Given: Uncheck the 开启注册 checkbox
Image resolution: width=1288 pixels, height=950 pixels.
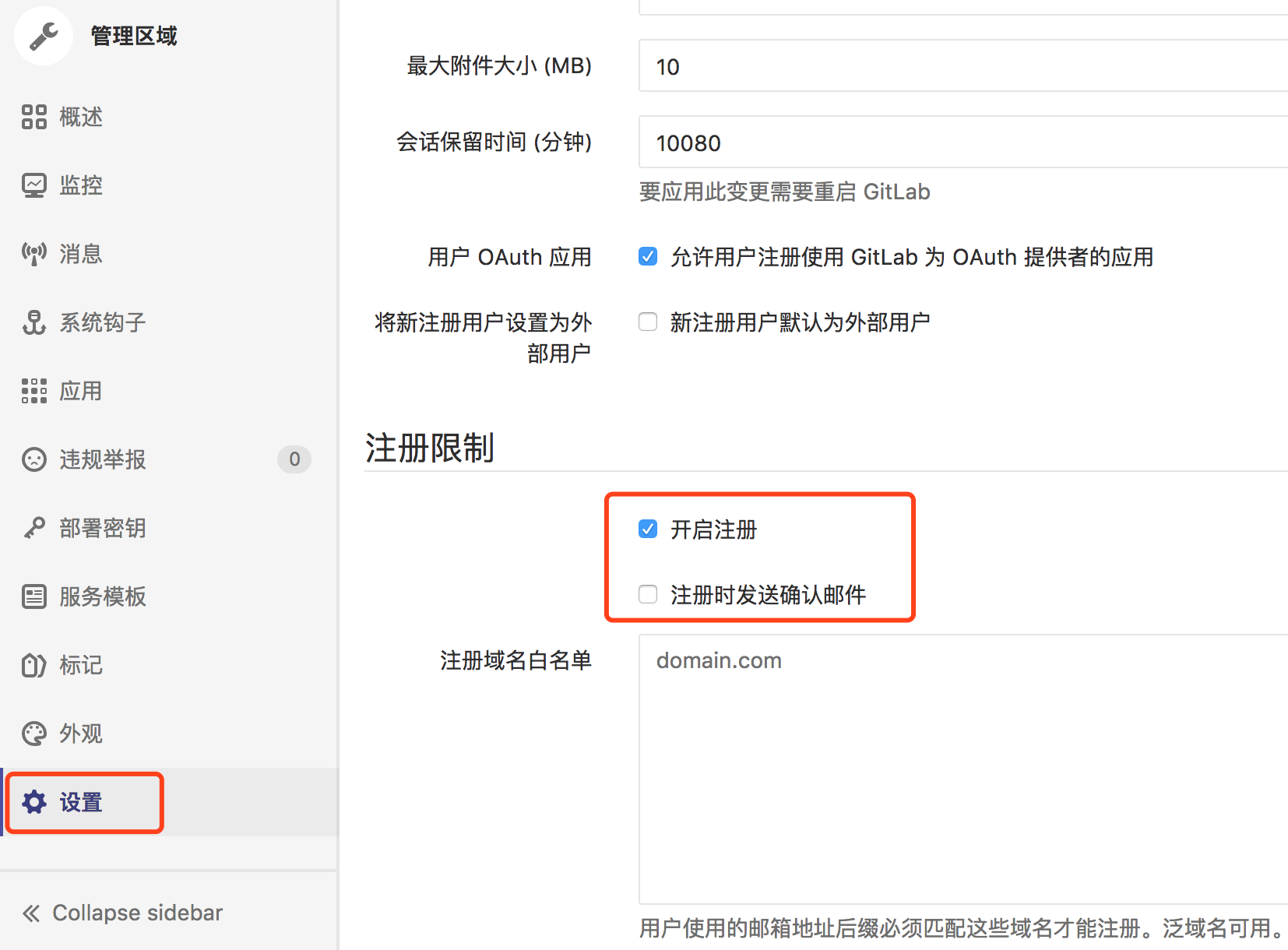Looking at the screenshot, I should pos(648,529).
